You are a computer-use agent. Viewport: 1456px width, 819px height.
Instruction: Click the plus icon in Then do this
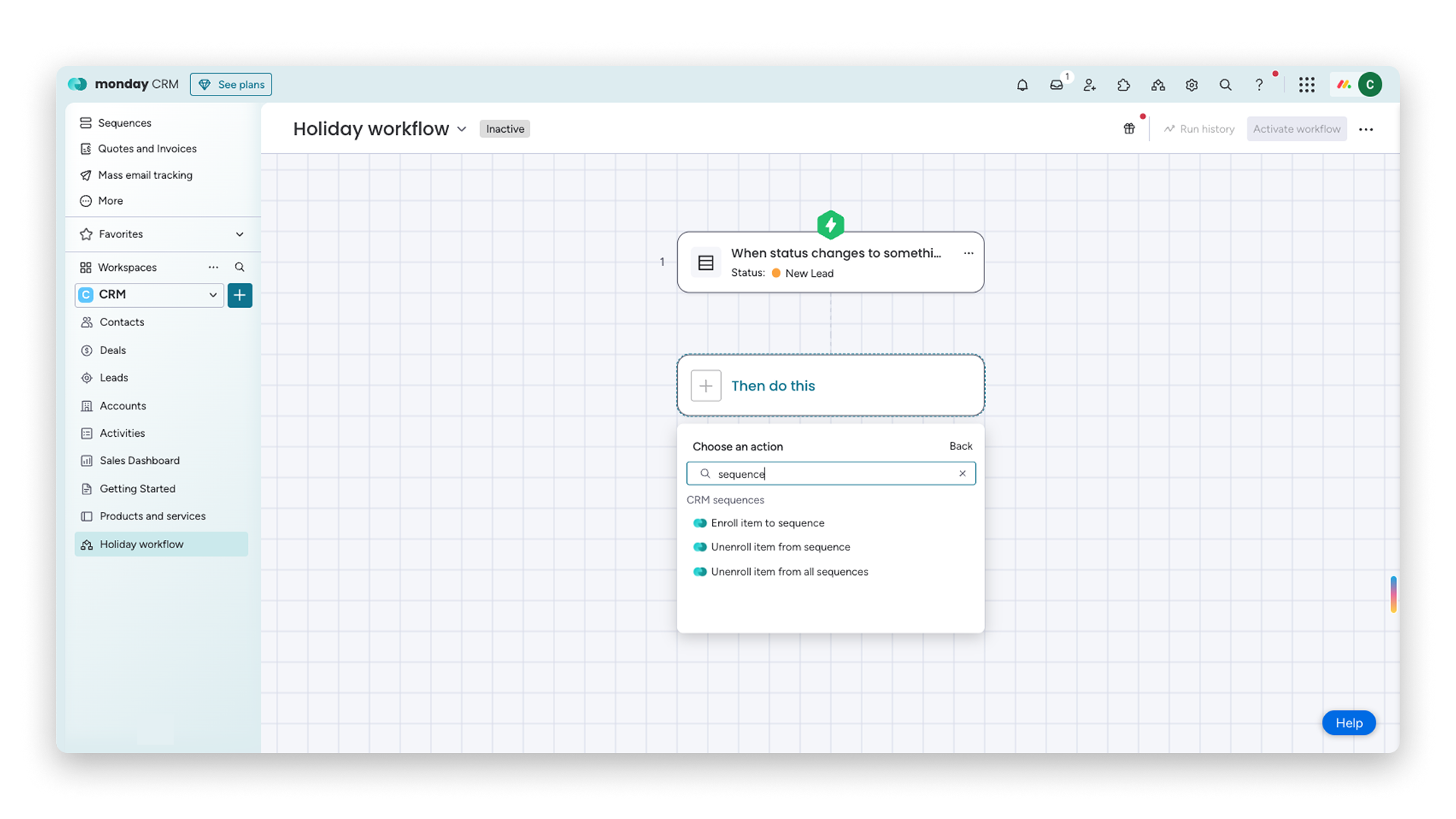pos(705,386)
